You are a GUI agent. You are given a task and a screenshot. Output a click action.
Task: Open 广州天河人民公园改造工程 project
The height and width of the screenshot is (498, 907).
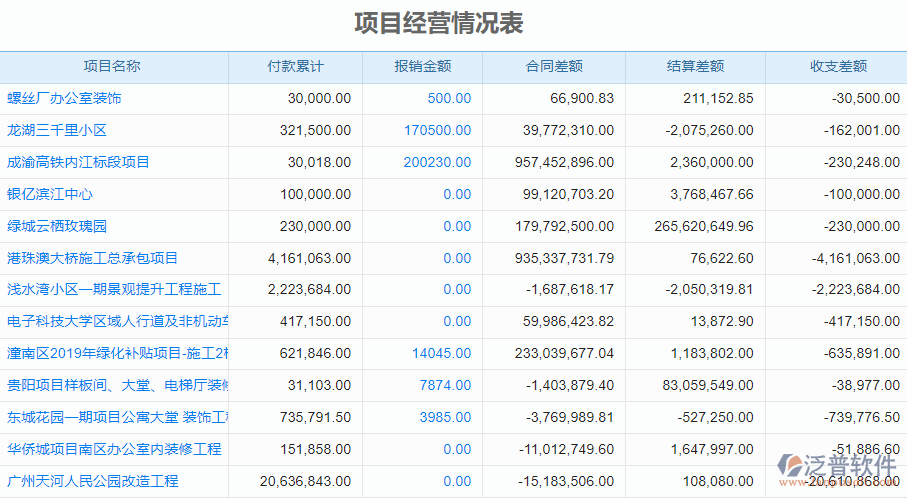tap(92, 481)
